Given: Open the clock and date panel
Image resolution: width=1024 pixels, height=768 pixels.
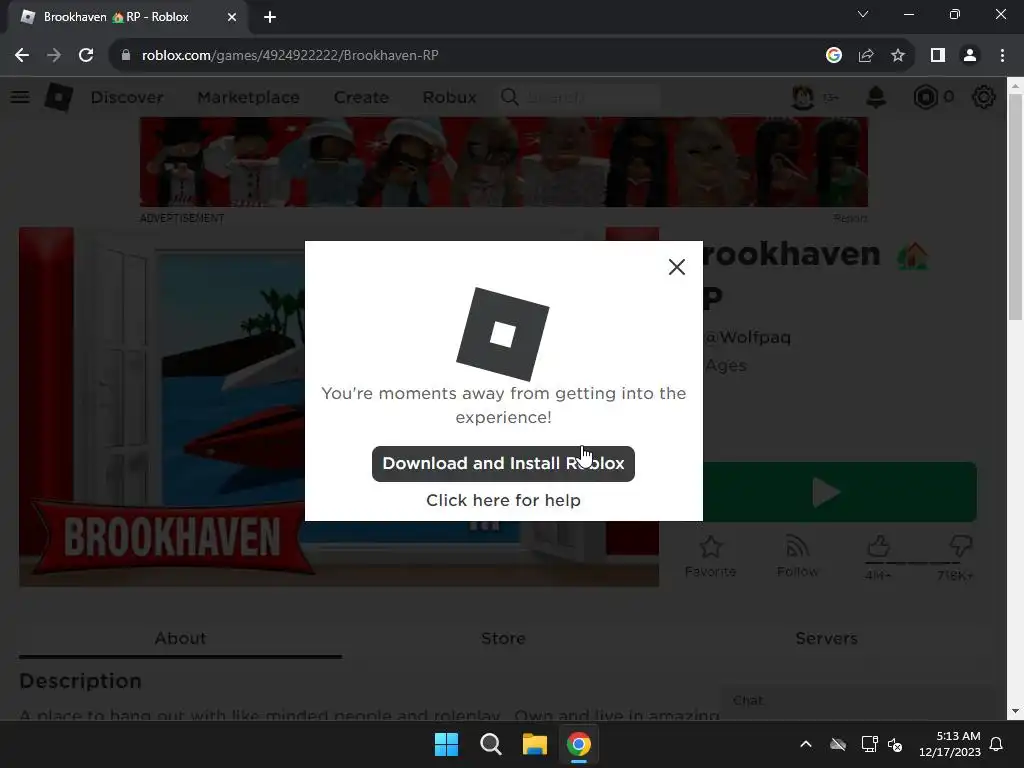Looking at the screenshot, I should click(x=950, y=744).
